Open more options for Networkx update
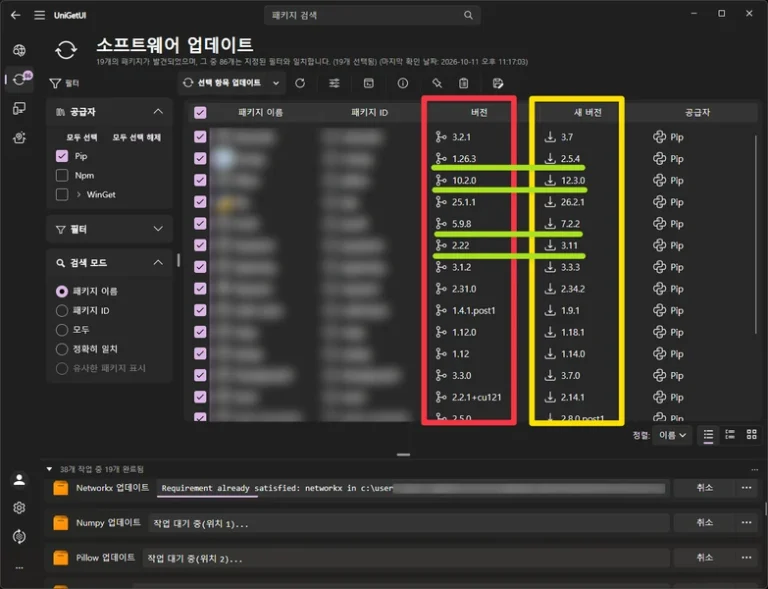 (746, 488)
